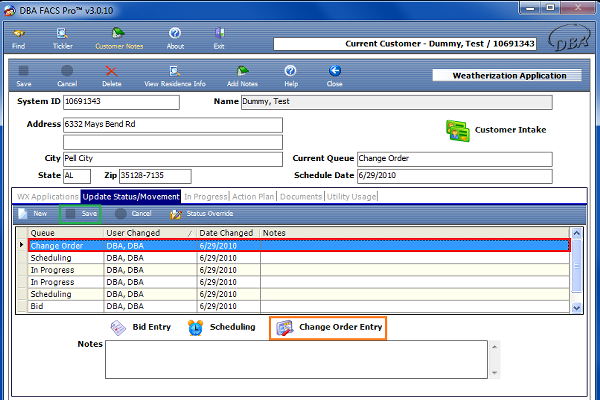Click the System ID field

(121, 102)
